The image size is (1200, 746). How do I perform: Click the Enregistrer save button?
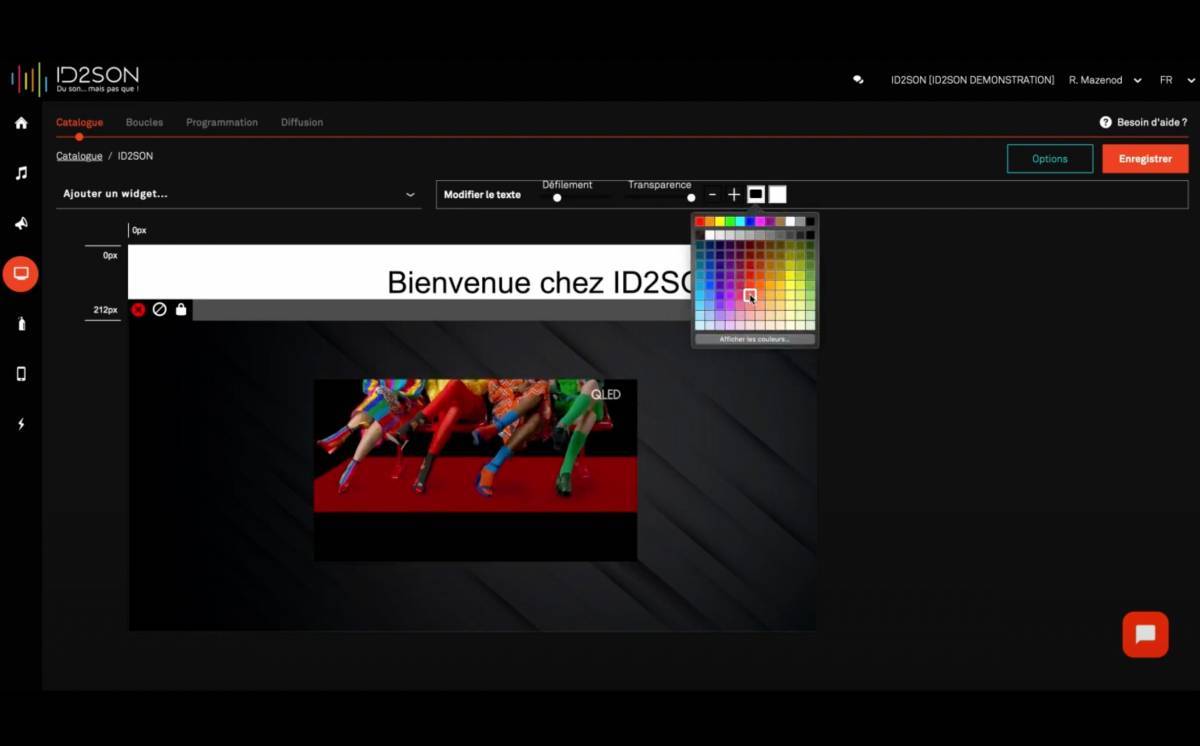1145,159
